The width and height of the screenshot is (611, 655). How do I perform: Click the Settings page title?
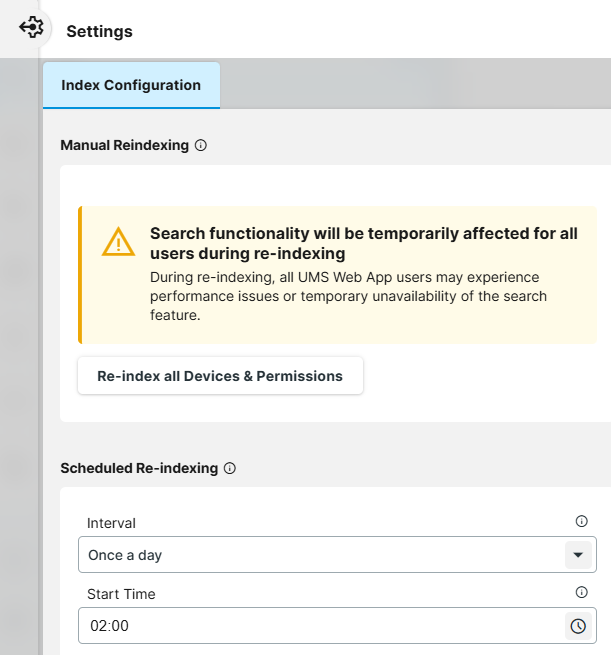pos(99,31)
